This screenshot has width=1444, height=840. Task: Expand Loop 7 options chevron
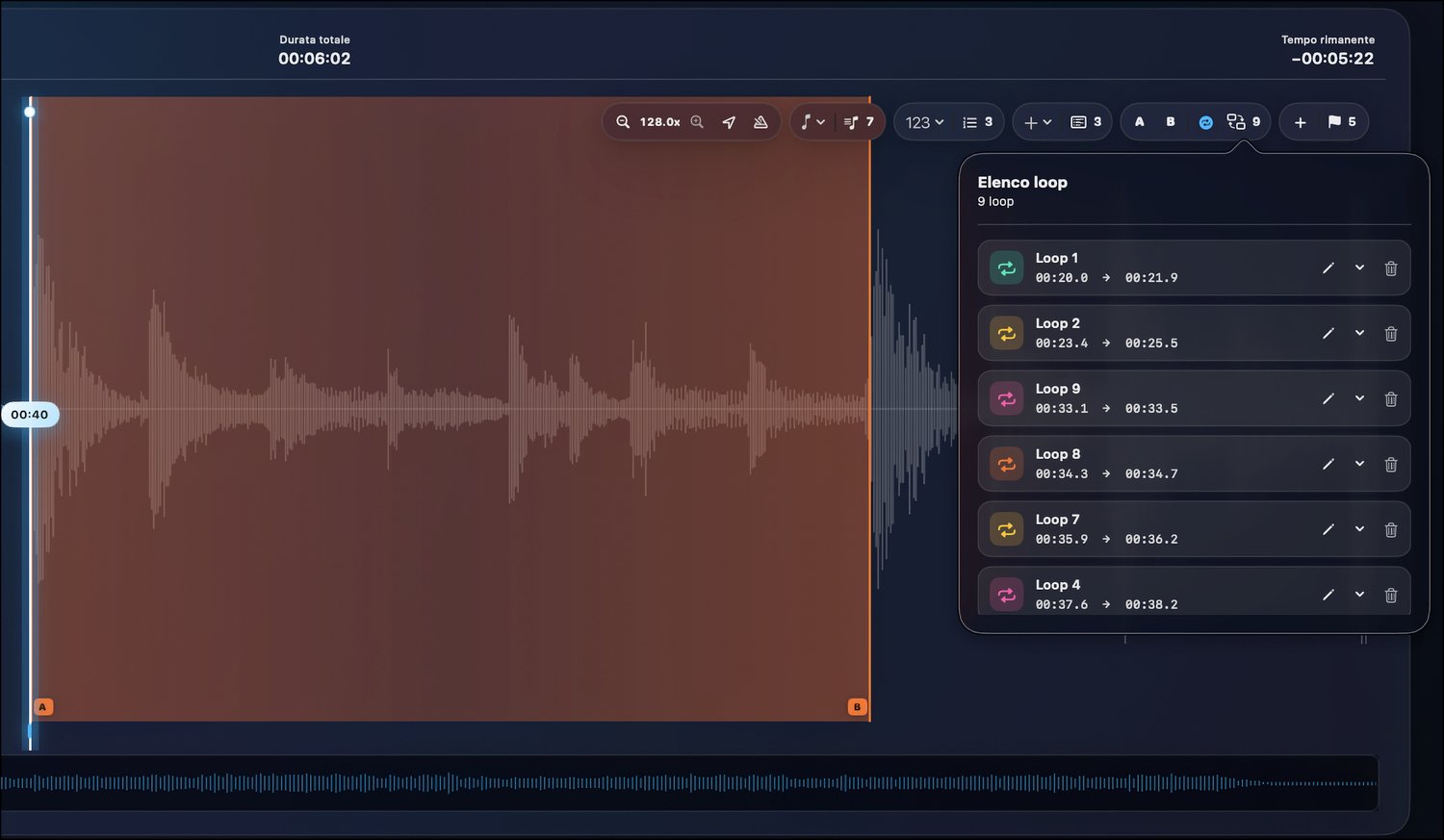[1359, 529]
